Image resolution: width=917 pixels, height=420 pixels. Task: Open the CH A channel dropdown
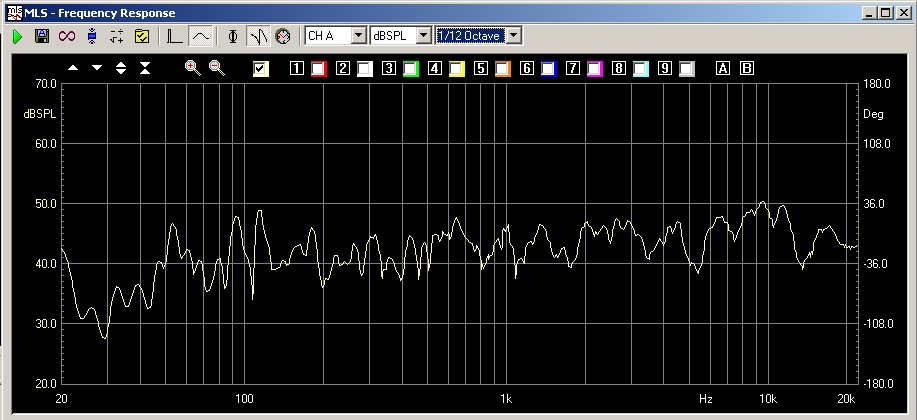(x=358, y=36)
